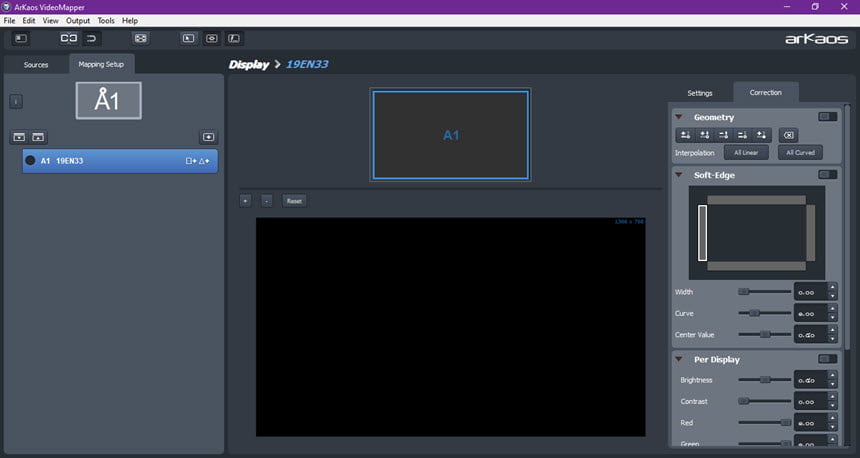Click the undo arrow toolbar icon
Screen dimensions: 860x458
point(91,38)
